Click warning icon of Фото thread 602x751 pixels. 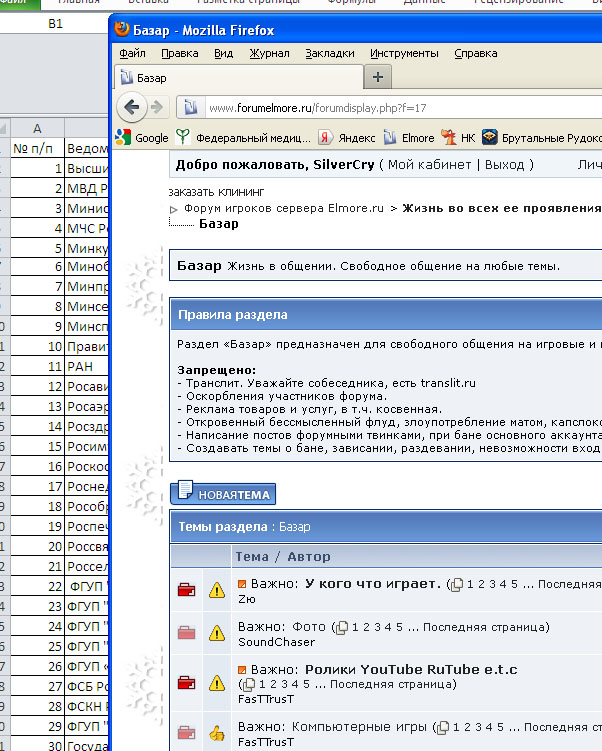pos(216,633)
